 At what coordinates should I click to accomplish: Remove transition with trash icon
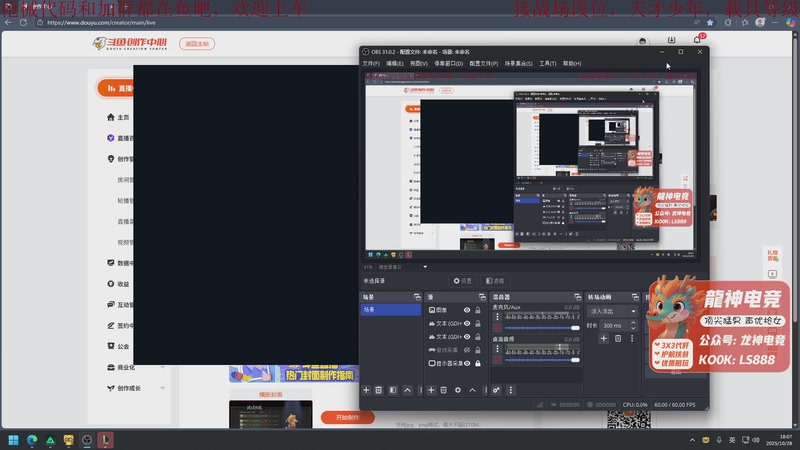click(618, 338)
